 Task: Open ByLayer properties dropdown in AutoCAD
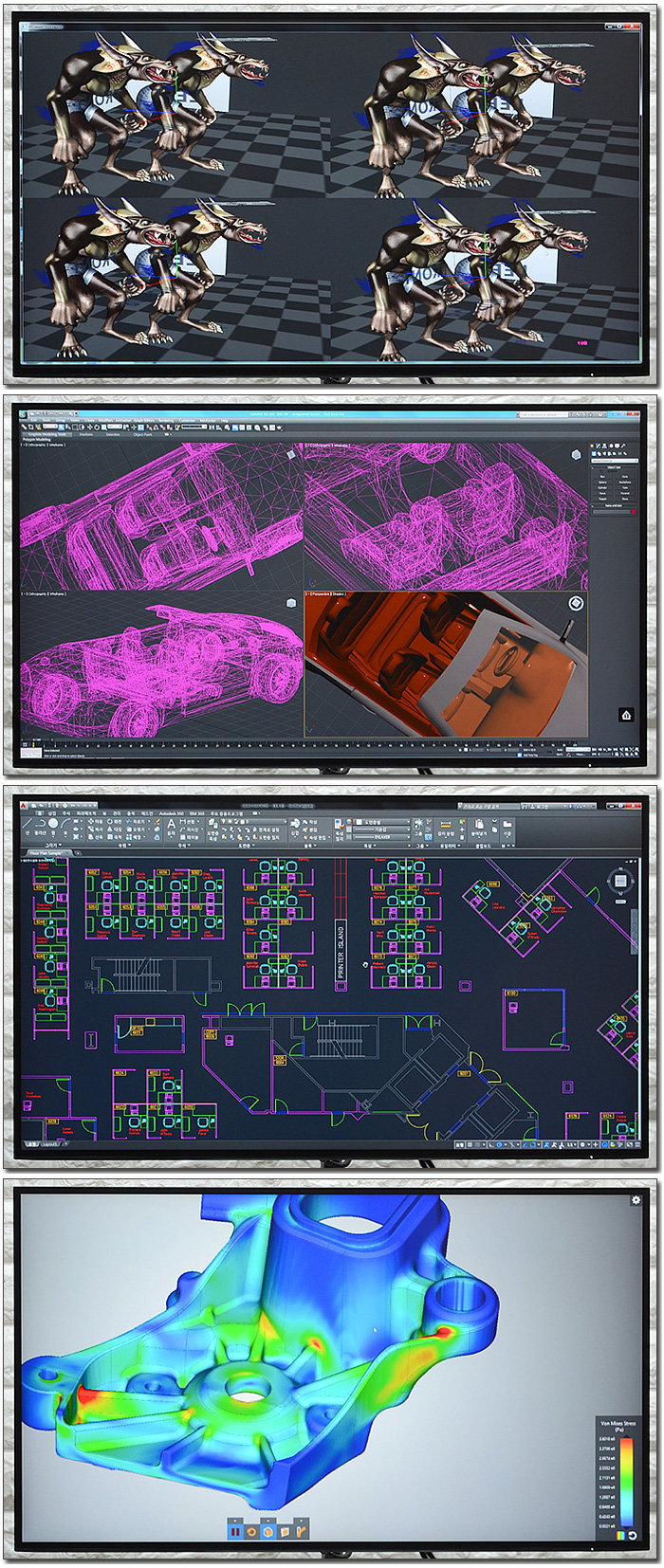pos(380,837)
